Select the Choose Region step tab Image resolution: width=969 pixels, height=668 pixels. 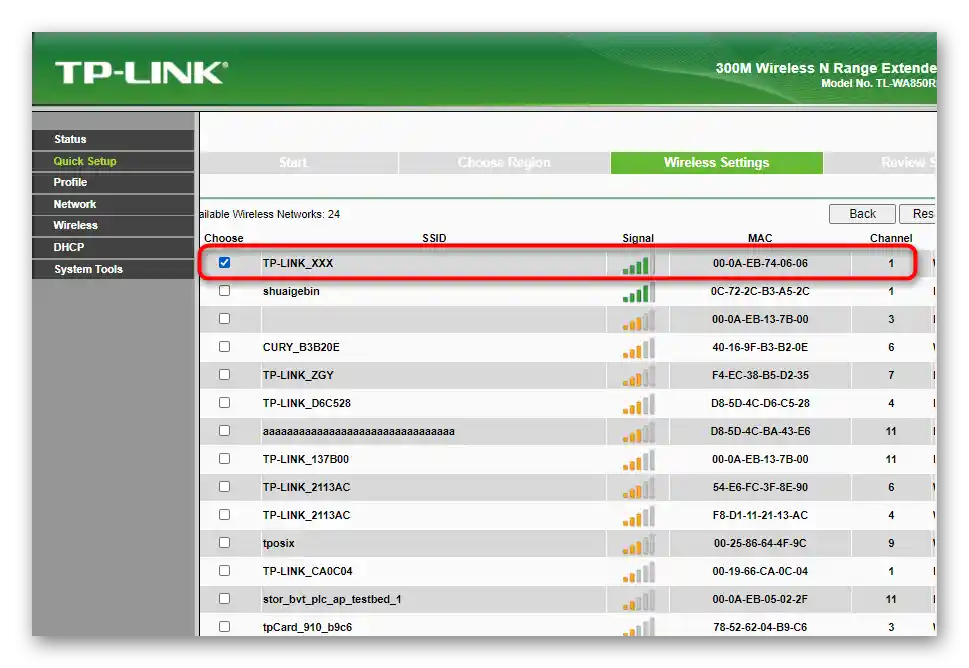pyautogui.click(x=504, y=163)
